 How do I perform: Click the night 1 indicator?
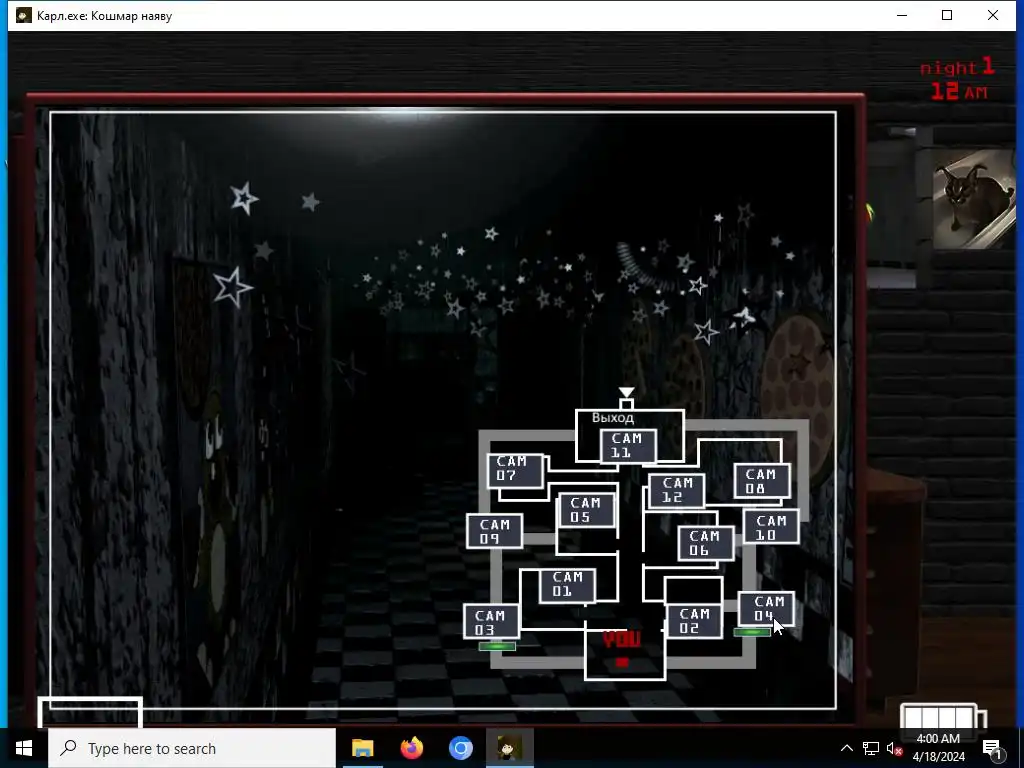[x=957, y=67]
